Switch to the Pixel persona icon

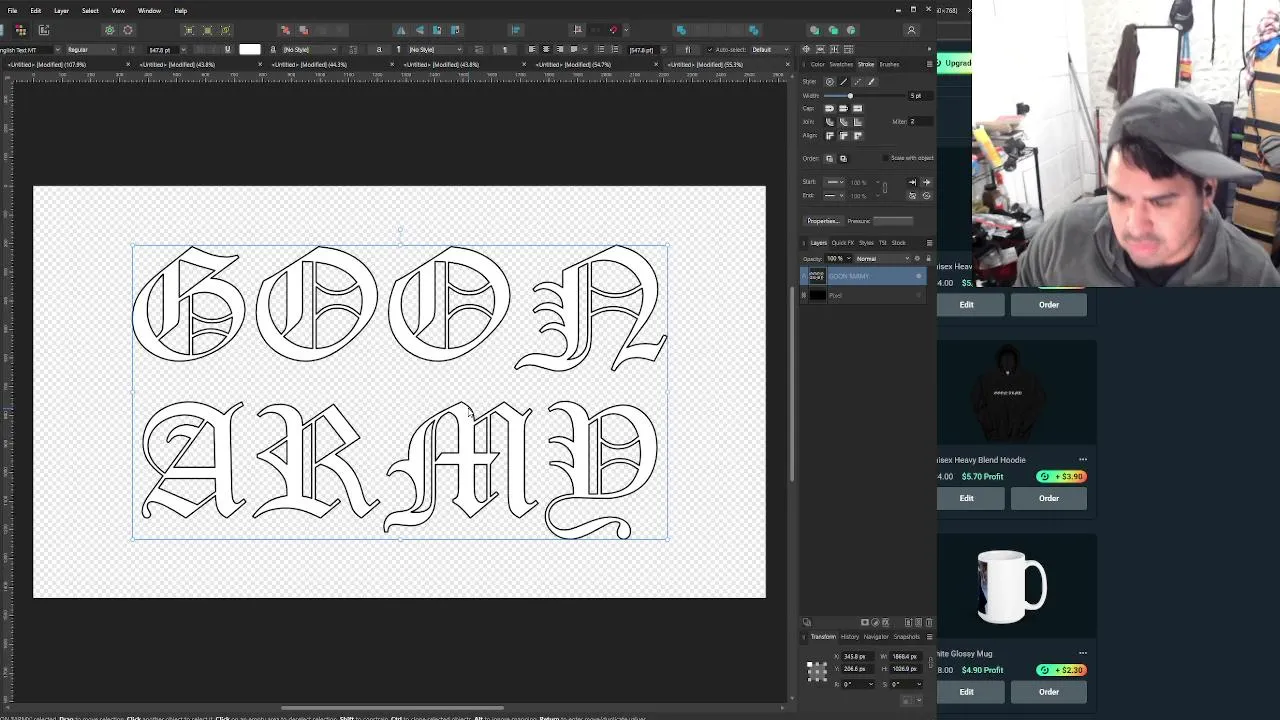(21, 30)
